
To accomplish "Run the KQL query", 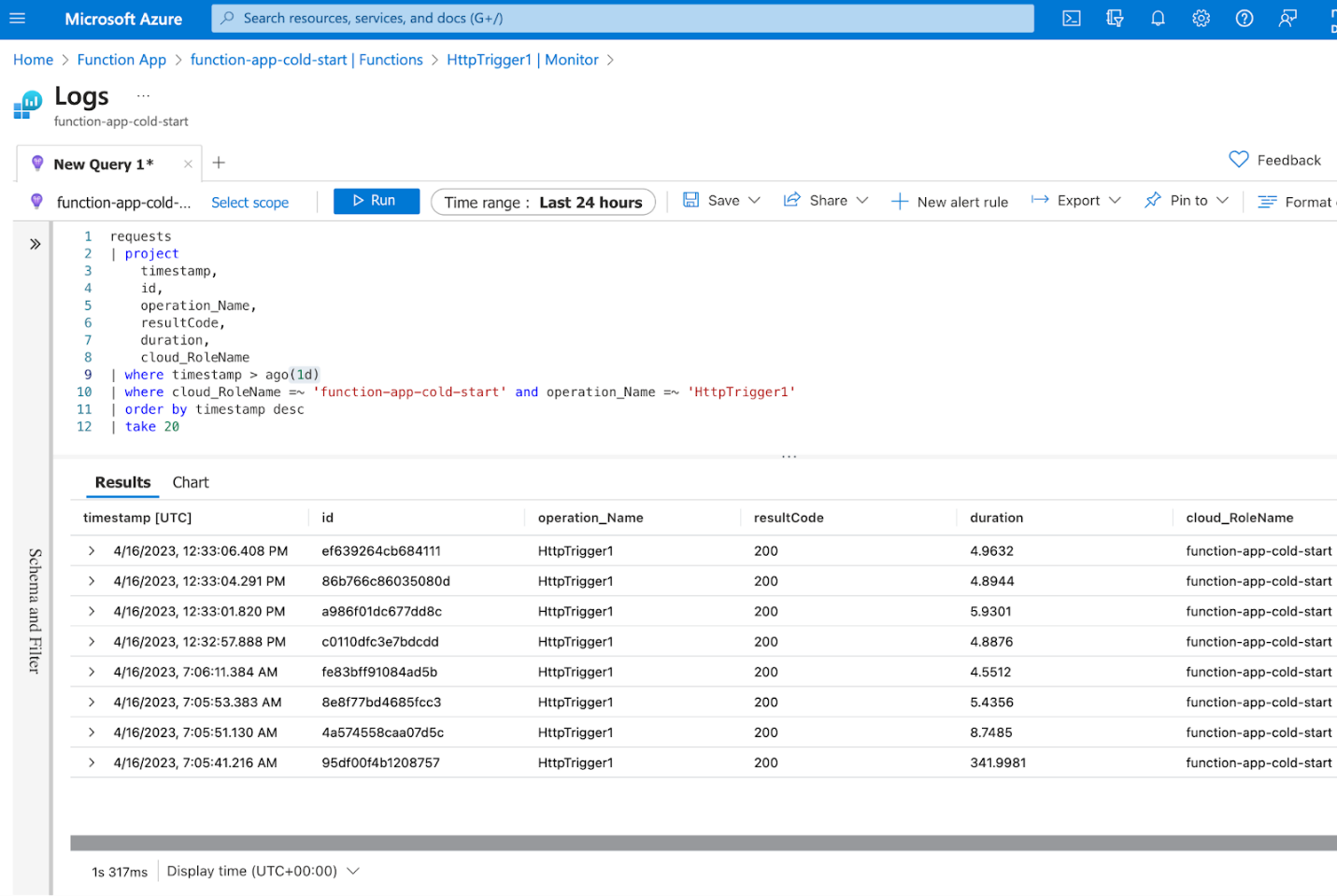I will tap(376, 200).
